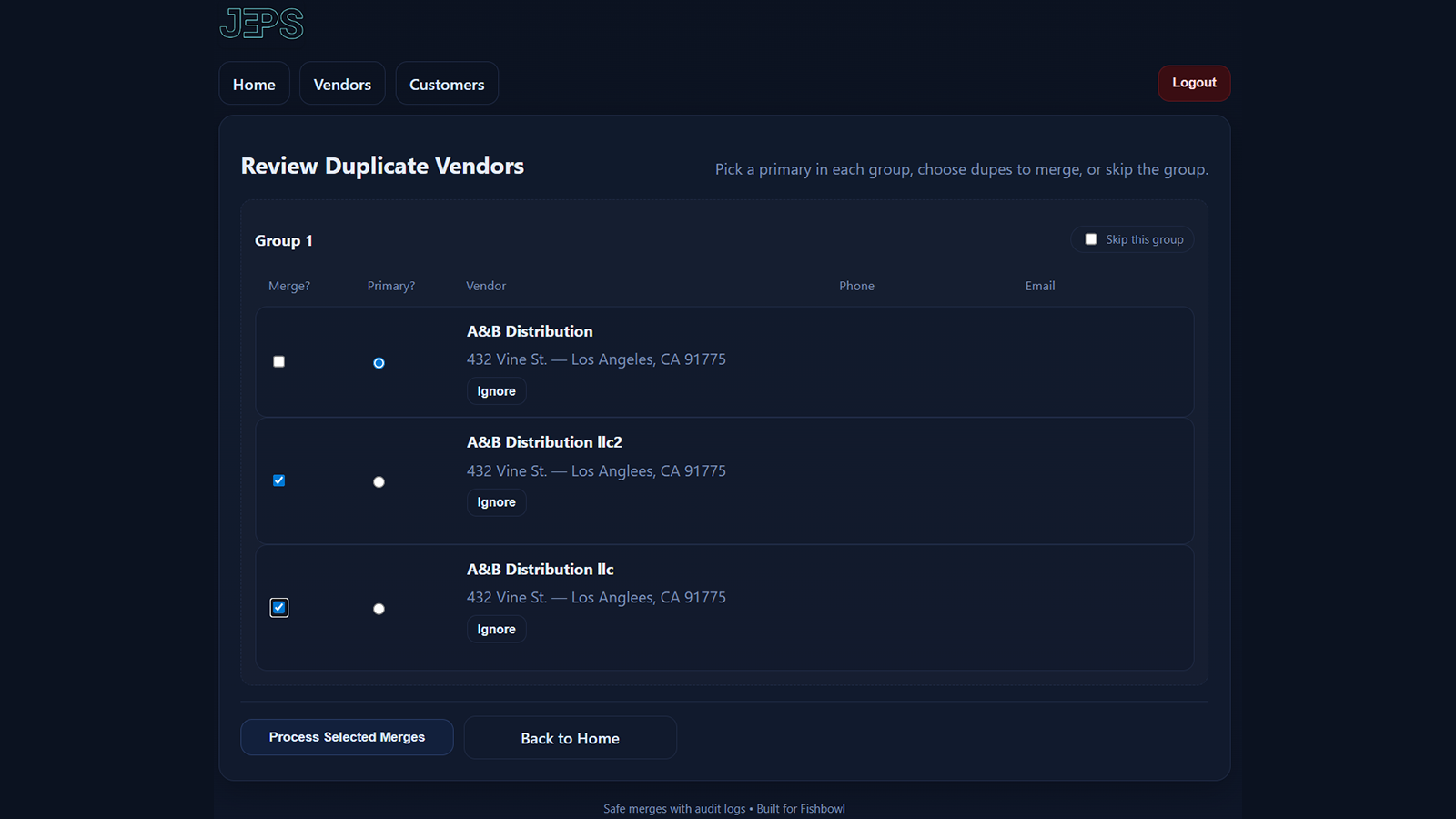
Task: Uncheck Merge box for A&B Distribution llc2
Action: coord(279,480)
